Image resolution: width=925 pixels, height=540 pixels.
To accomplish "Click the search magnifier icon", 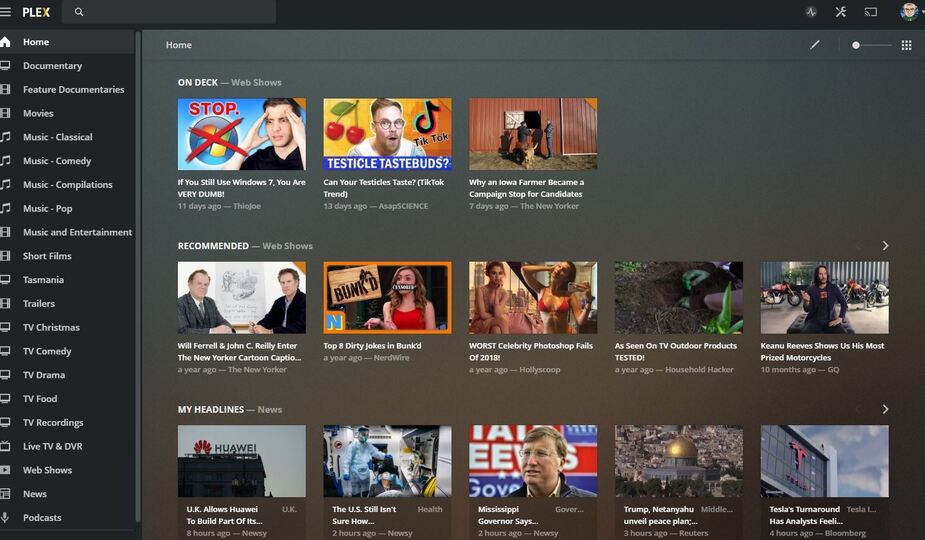I will (79, 12).
